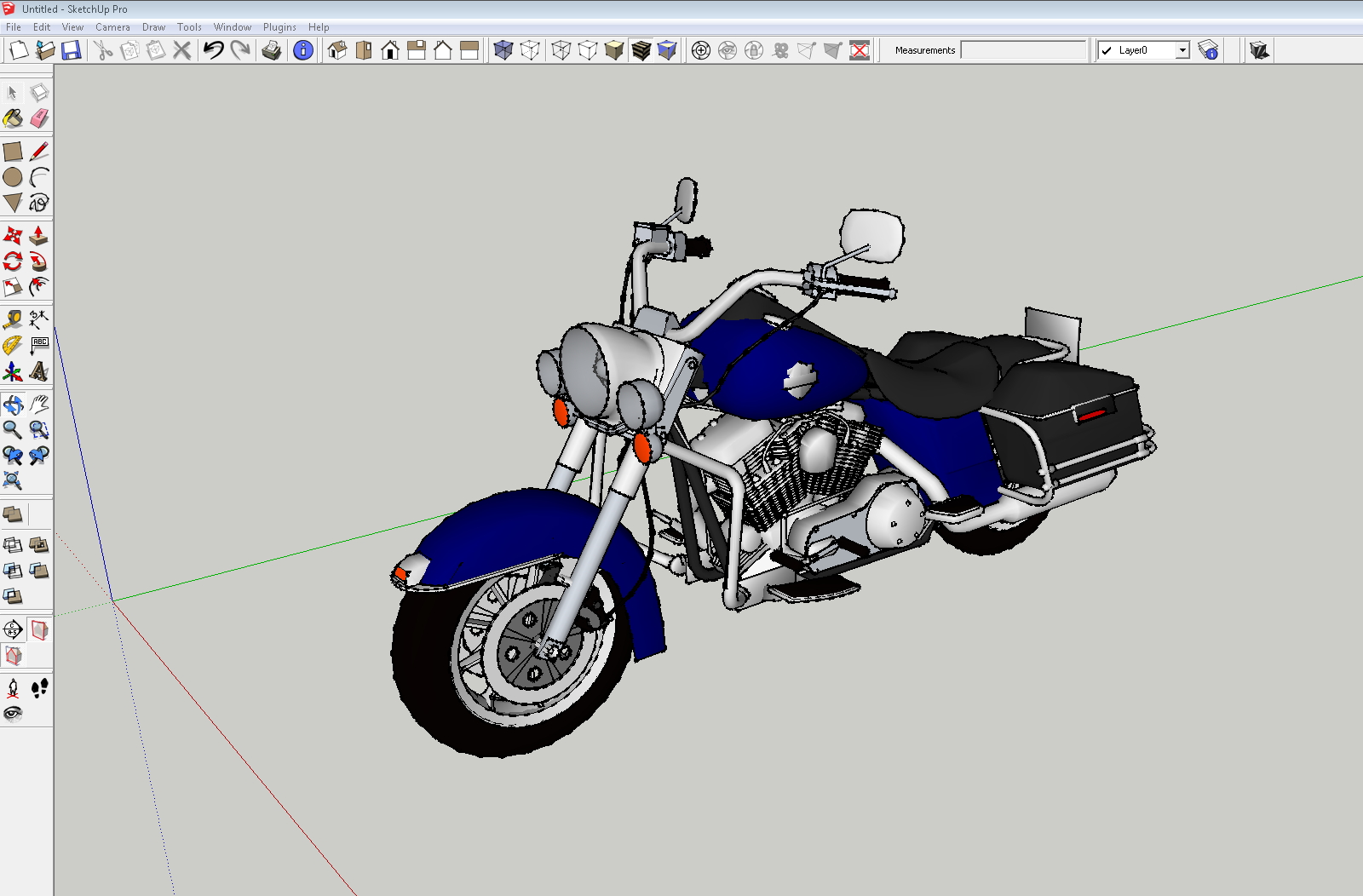Choose the Dimension tool

pyautogui.click(x=39, y=320)
